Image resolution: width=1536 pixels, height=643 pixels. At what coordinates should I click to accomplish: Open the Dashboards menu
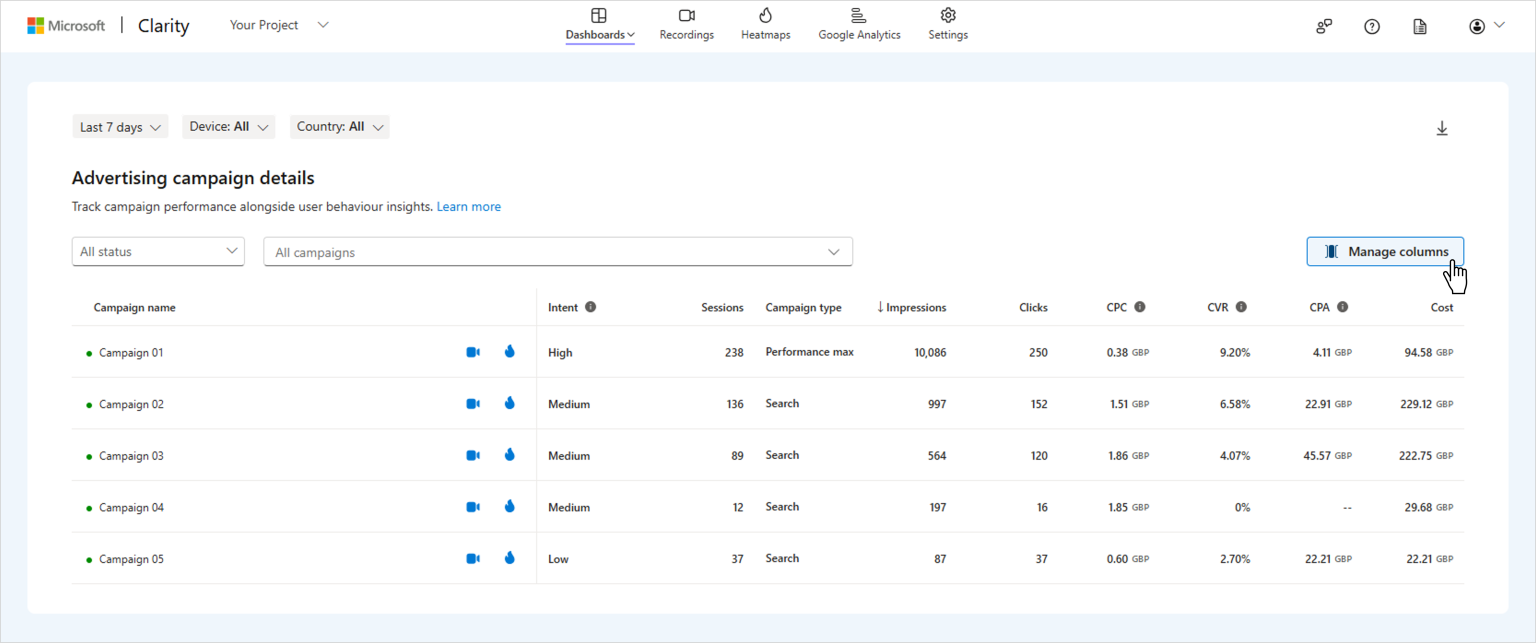599,24
